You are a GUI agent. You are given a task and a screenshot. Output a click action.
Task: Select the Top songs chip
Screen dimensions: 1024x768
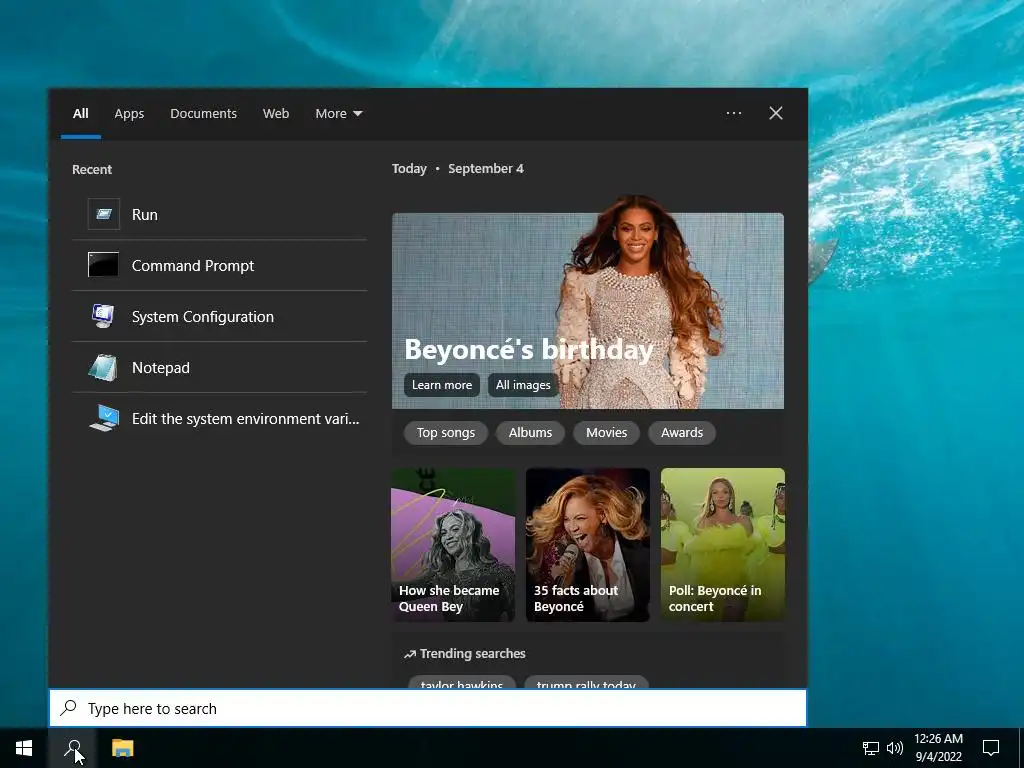coord(445,432)
